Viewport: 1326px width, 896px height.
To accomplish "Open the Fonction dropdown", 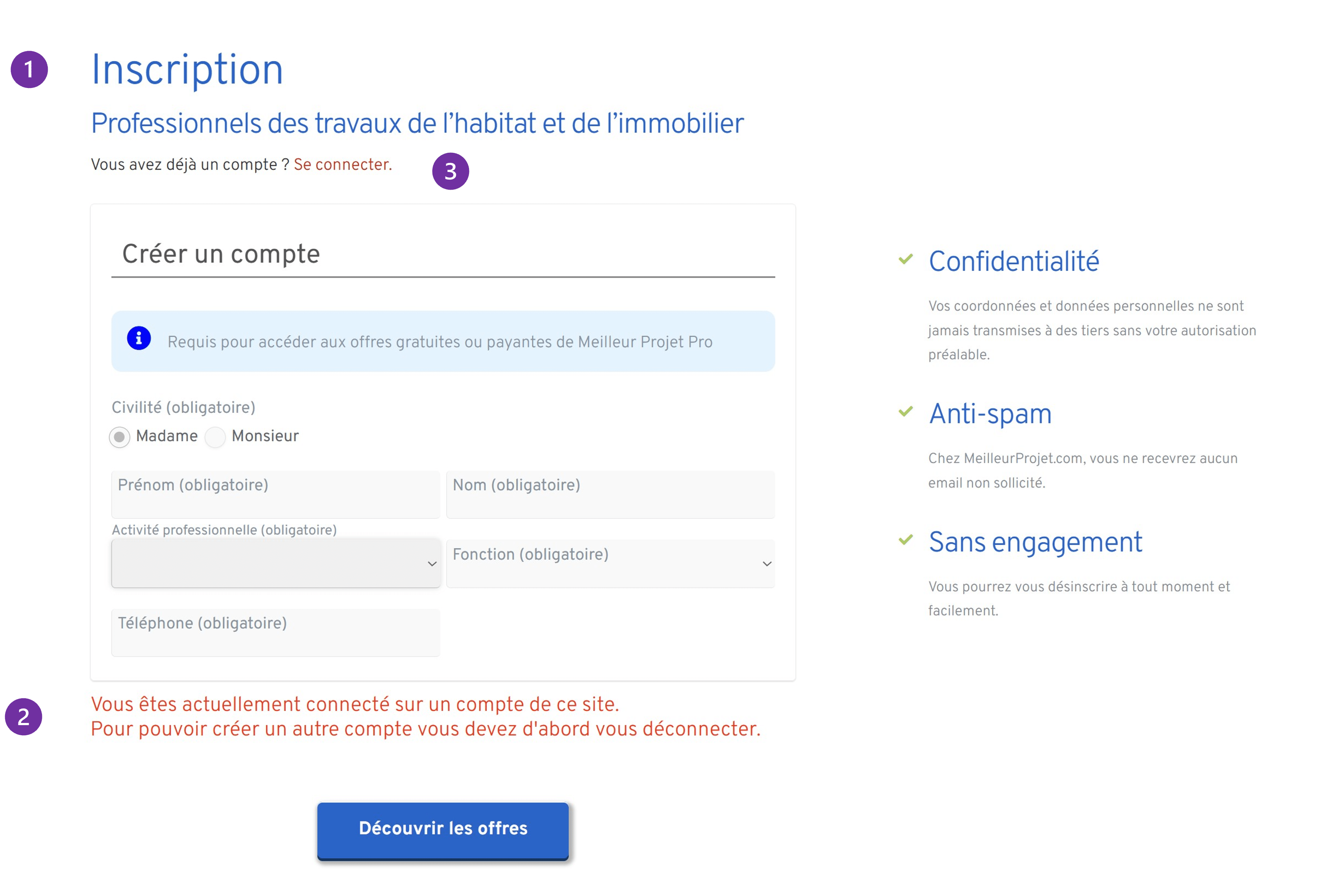I will pos(611,564).
